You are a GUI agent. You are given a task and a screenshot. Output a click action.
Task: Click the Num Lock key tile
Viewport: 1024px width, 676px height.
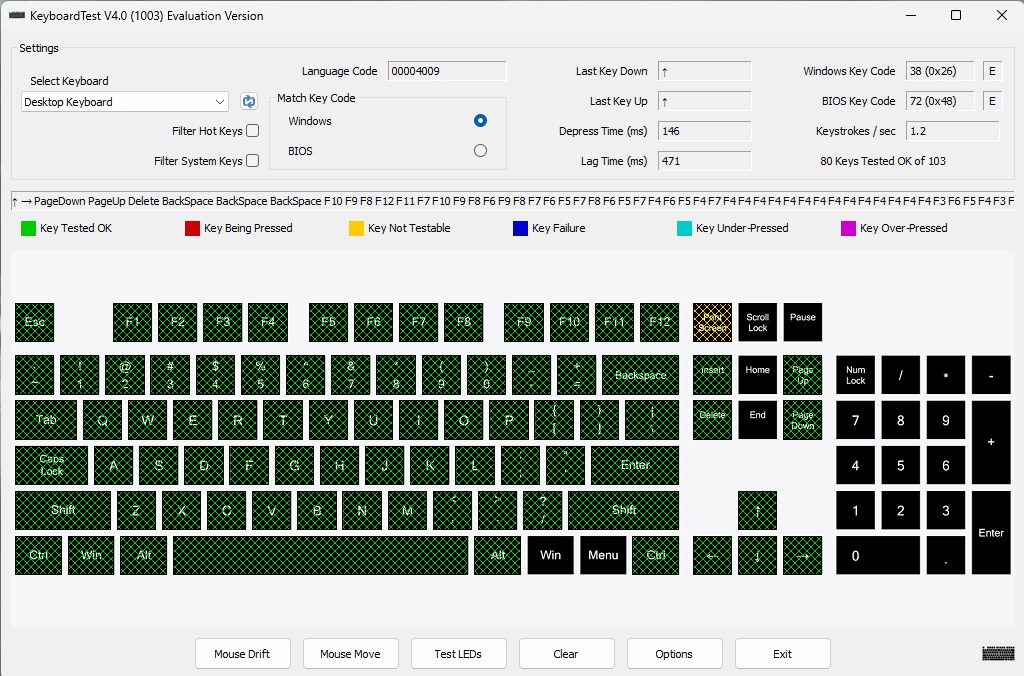(x=855, y=375)
